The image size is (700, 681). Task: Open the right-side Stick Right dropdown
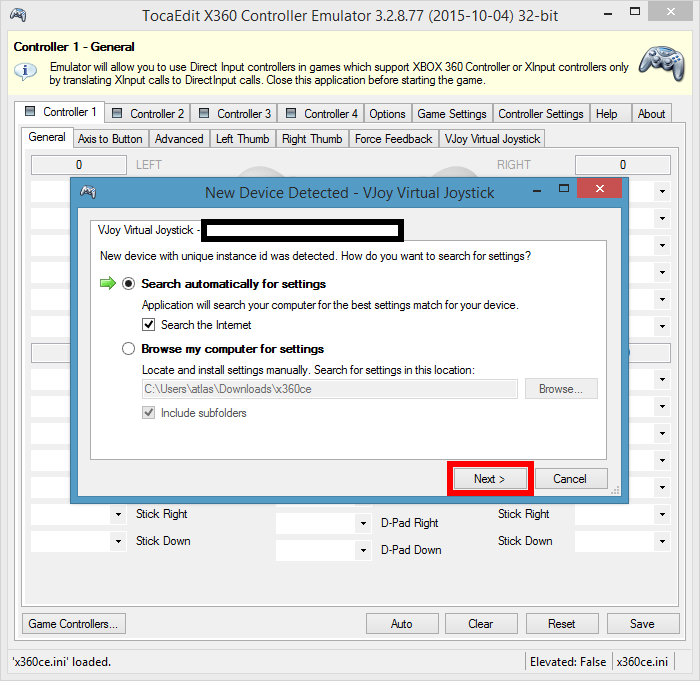[x=662, y=514]
